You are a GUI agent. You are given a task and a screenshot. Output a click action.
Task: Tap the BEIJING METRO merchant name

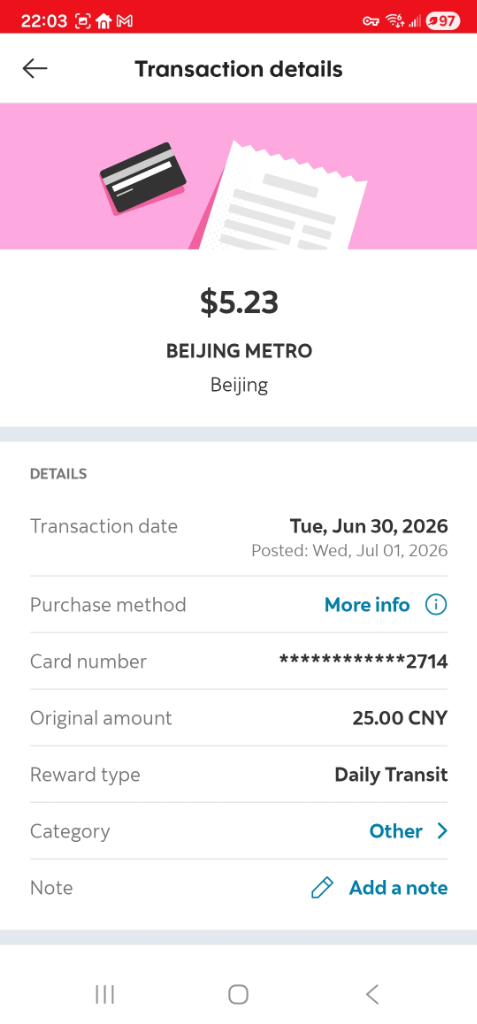point(239,351)
